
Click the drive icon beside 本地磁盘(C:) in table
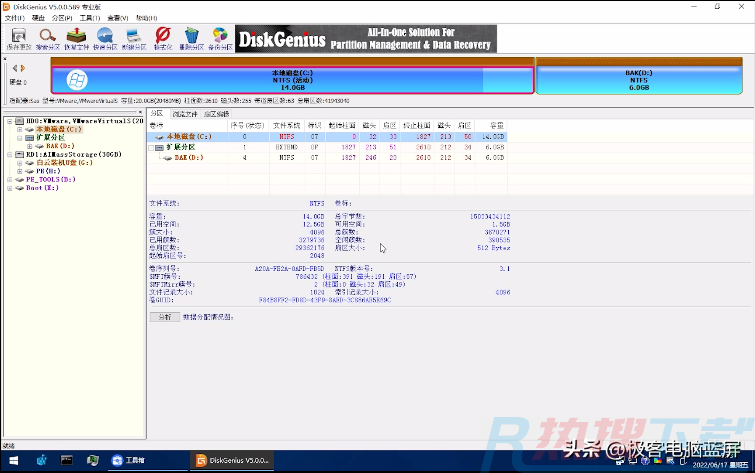(159, 137)
